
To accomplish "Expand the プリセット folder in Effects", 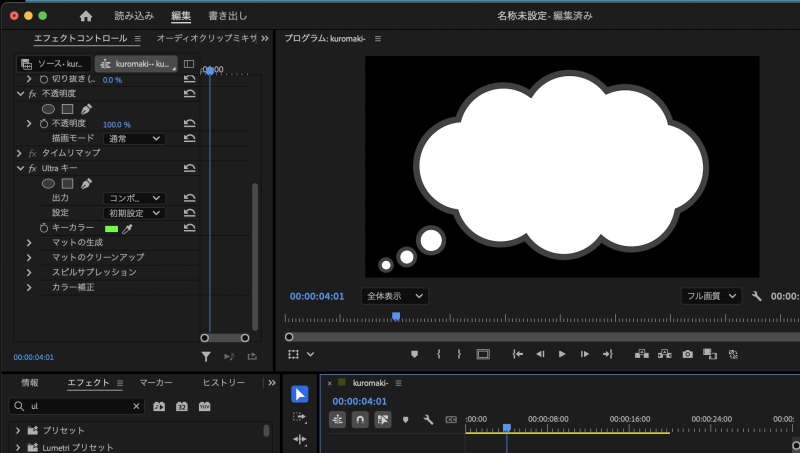I will tap(18, 430).
